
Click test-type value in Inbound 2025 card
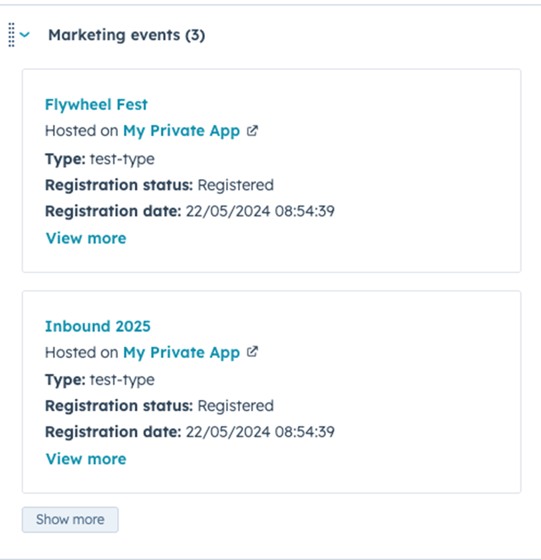(122, 380)
